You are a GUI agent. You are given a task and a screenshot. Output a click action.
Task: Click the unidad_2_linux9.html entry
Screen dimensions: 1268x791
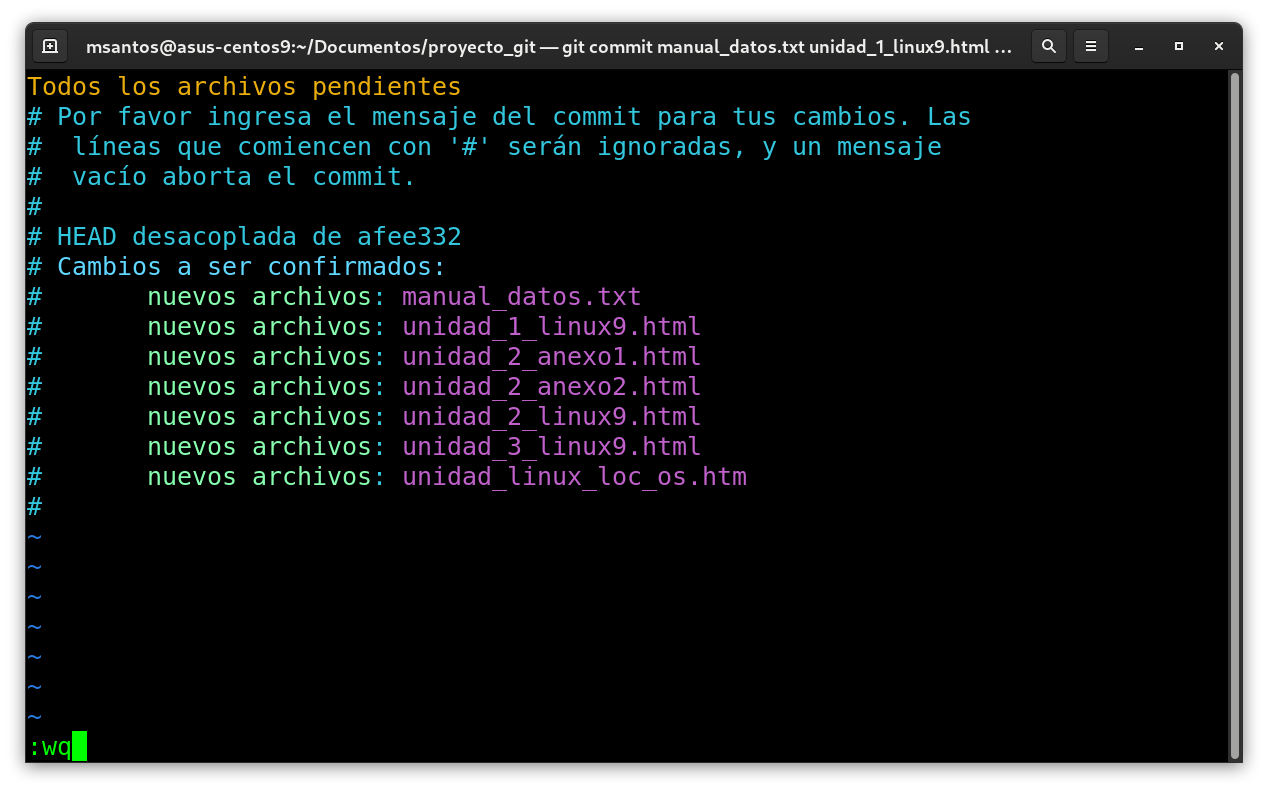551,417
